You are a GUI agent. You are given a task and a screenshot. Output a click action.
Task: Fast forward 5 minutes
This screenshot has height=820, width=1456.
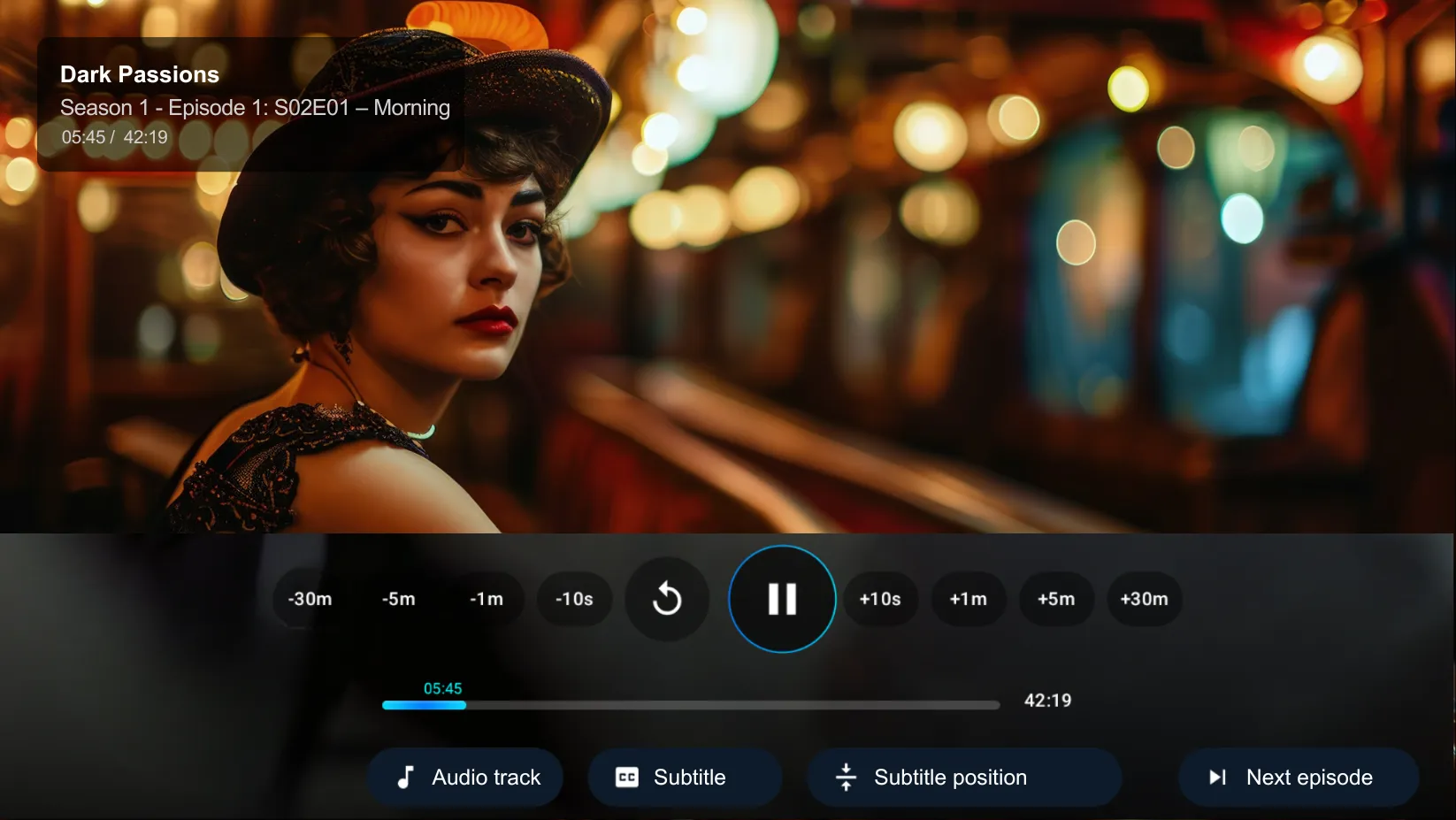[x=1056, y=599]
